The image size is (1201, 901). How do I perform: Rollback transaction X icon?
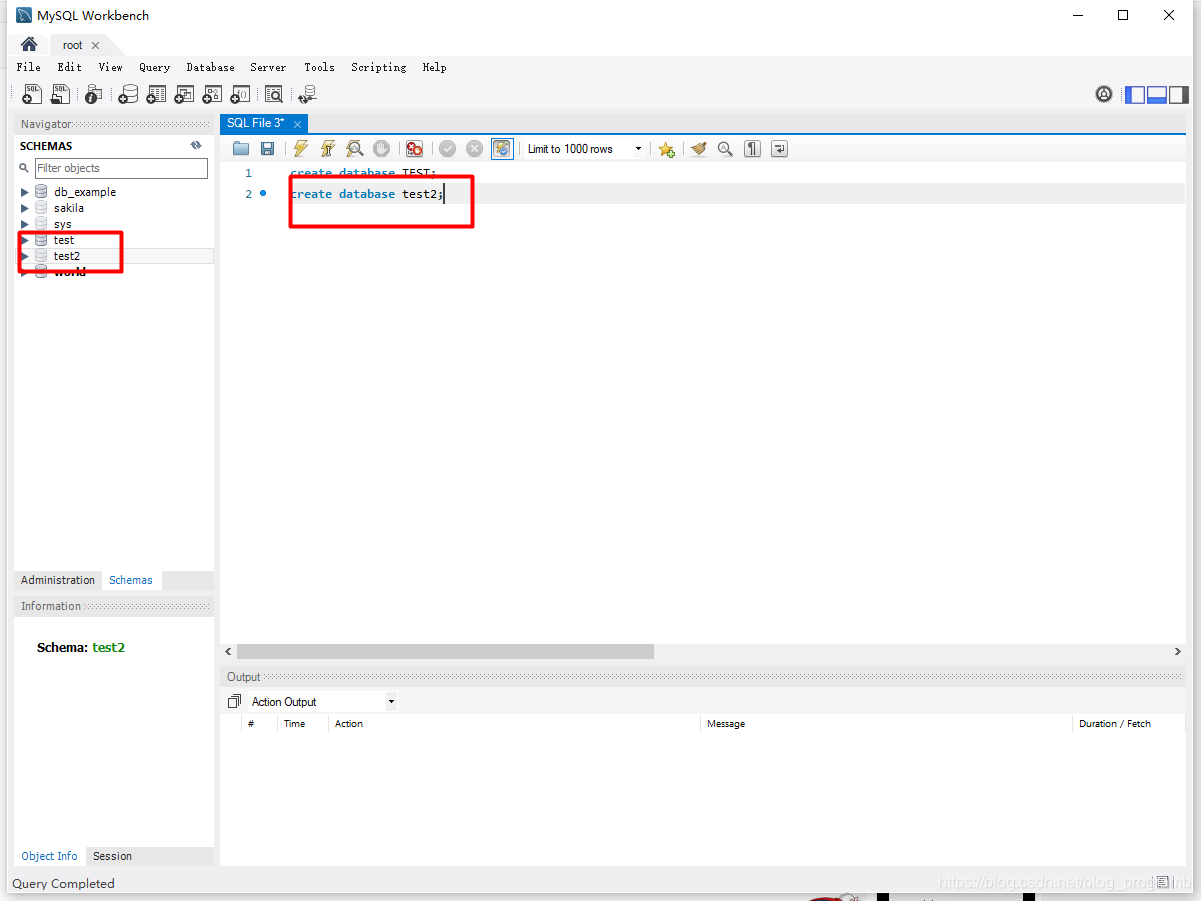474,149
